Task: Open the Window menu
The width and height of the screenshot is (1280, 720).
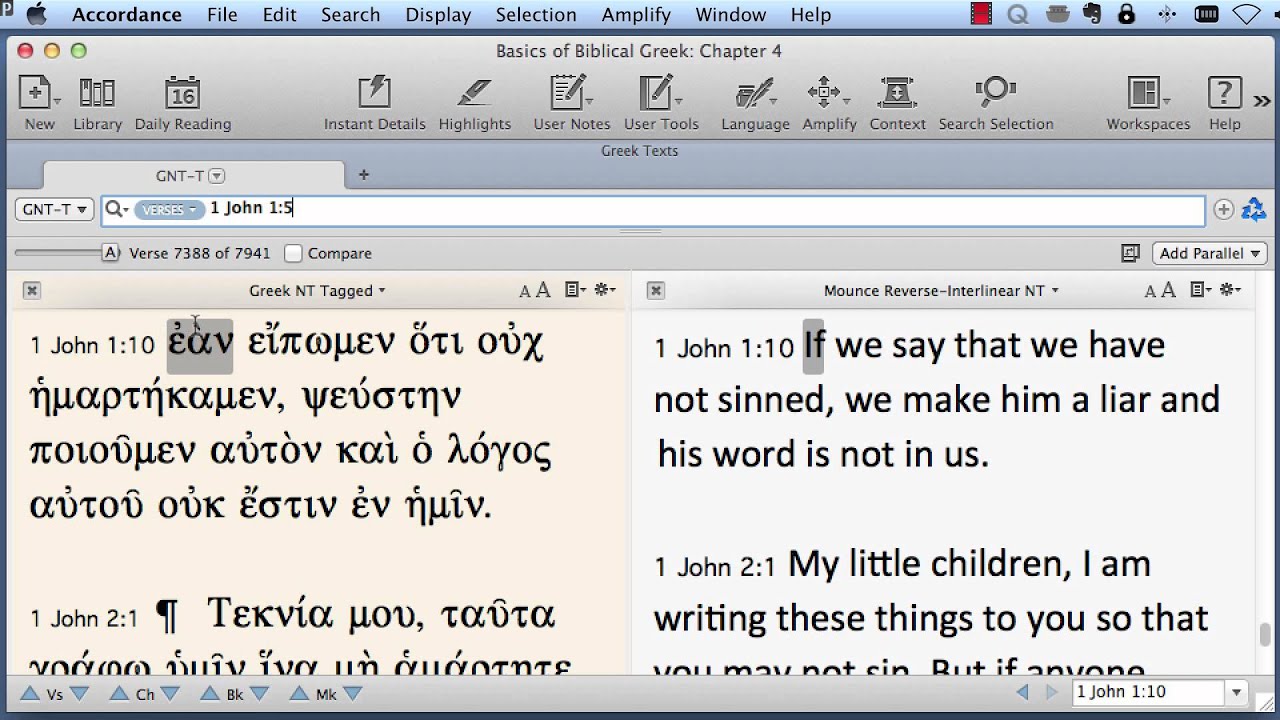Action: (x=731, y=15)
